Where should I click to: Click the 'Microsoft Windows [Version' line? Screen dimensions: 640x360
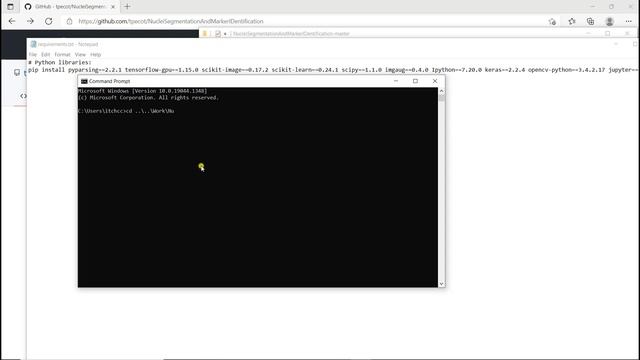click(143, 91)
